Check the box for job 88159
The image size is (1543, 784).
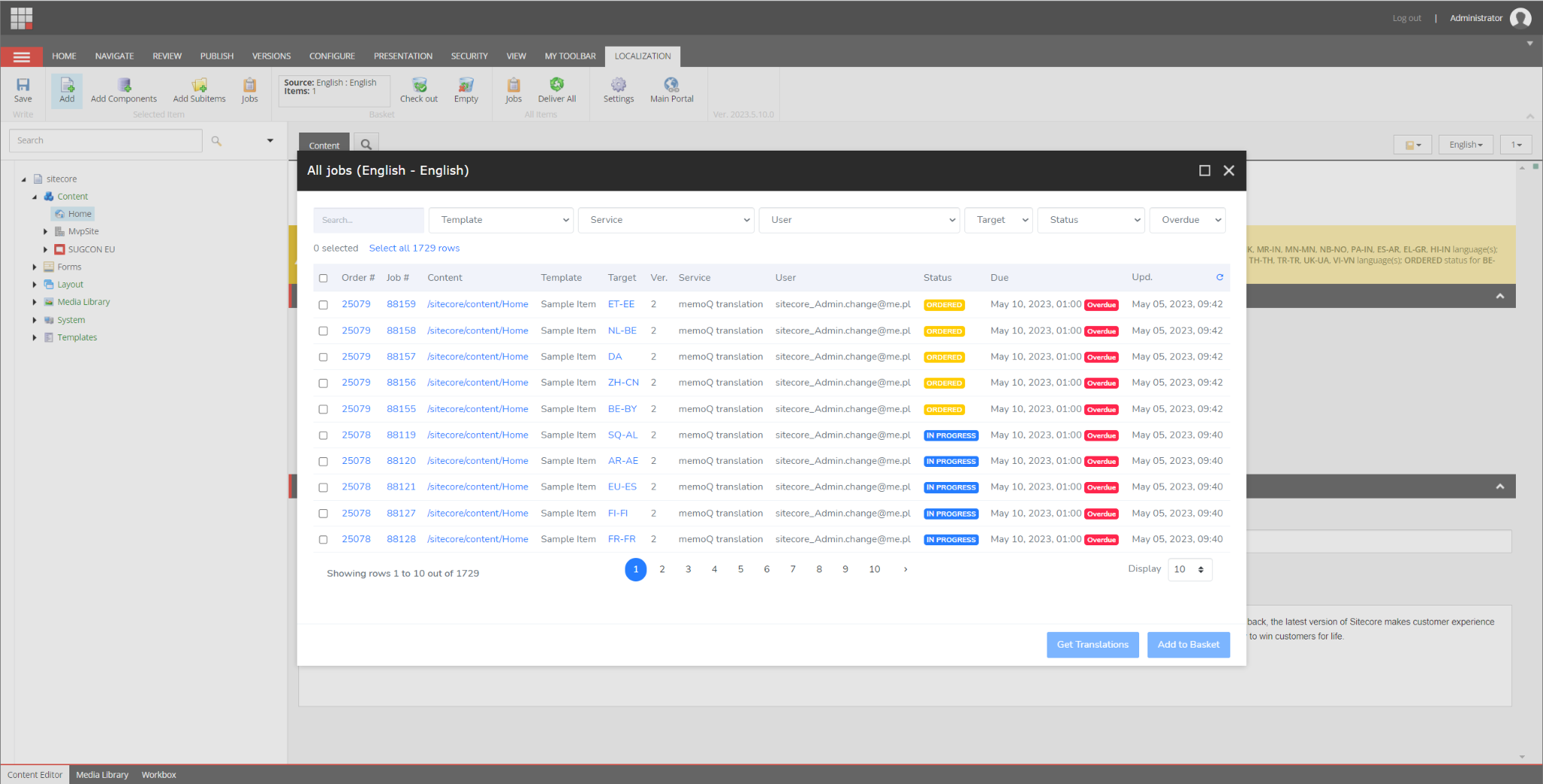(323, 305)
